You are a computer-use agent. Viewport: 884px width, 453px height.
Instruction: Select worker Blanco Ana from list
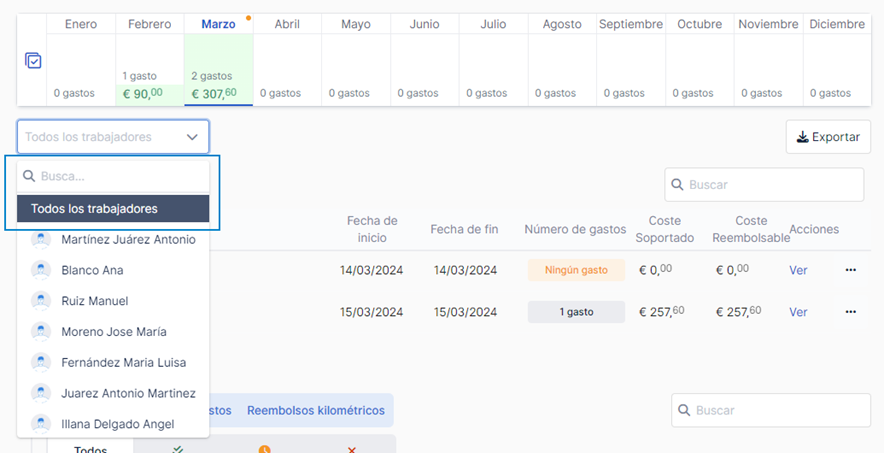click(113, 270)
